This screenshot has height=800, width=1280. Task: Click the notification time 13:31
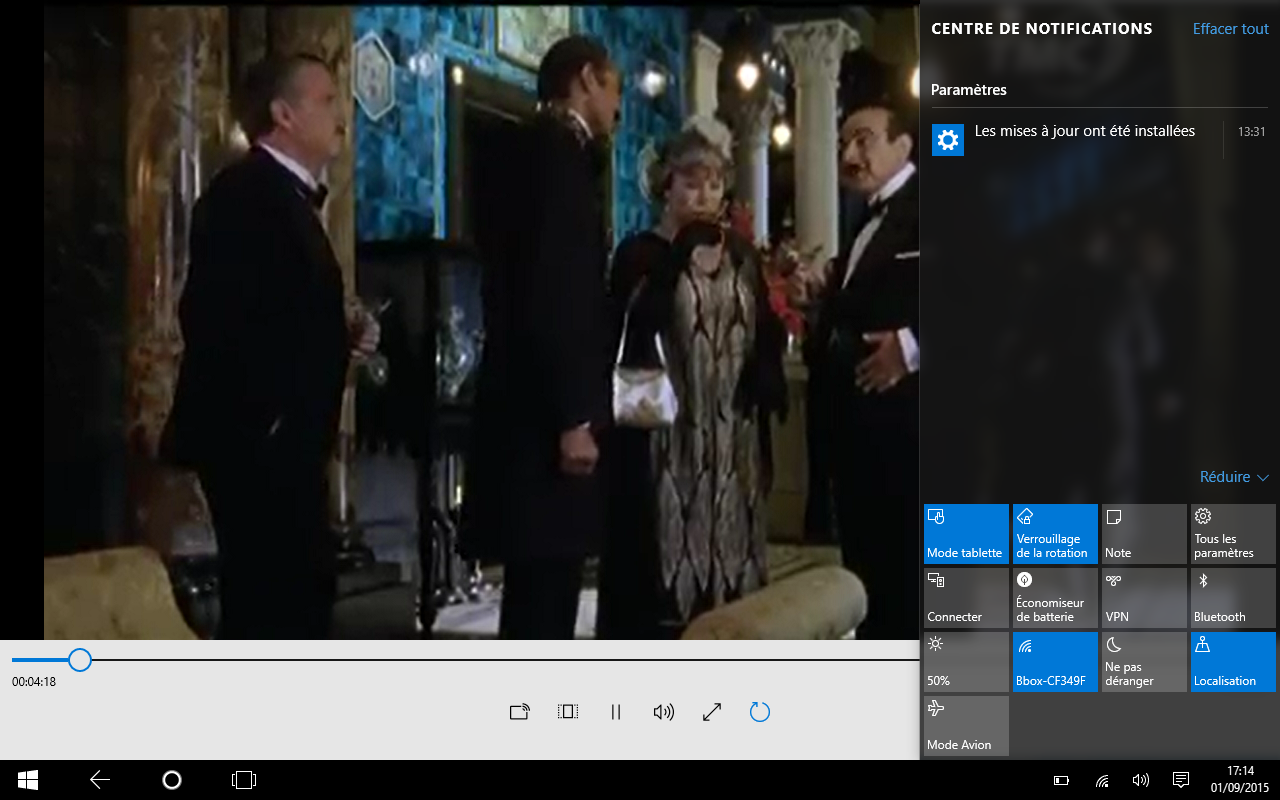(x=1251, y=132)
